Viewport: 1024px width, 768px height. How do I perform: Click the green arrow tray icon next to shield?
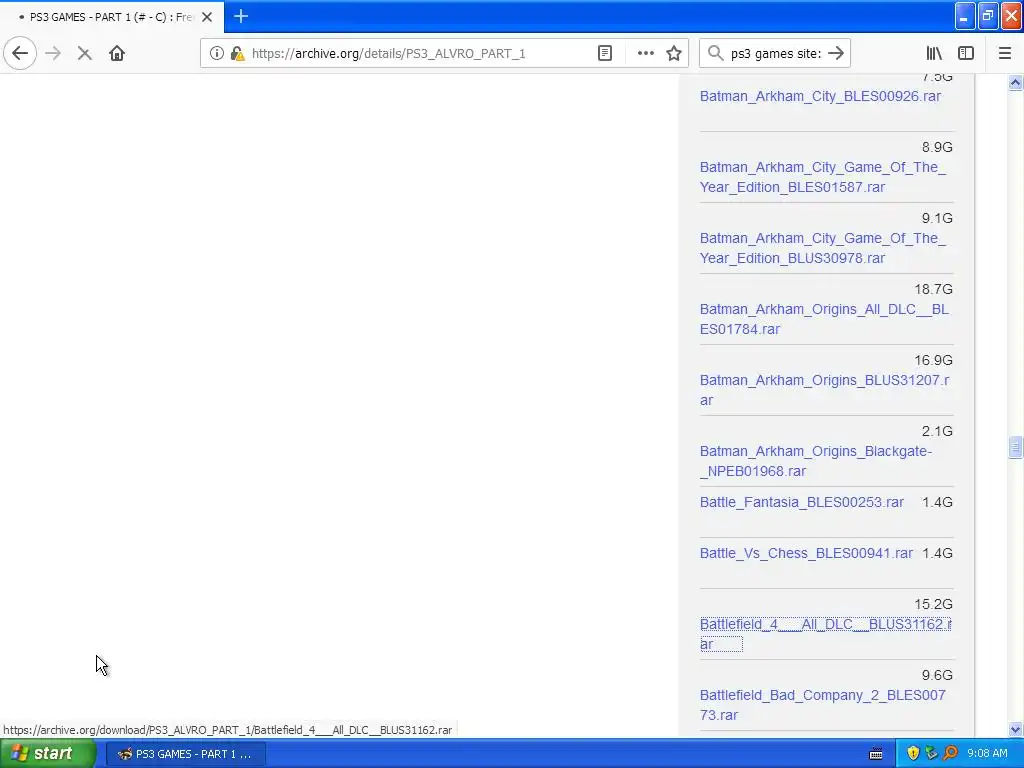click(x=931, y=754)
